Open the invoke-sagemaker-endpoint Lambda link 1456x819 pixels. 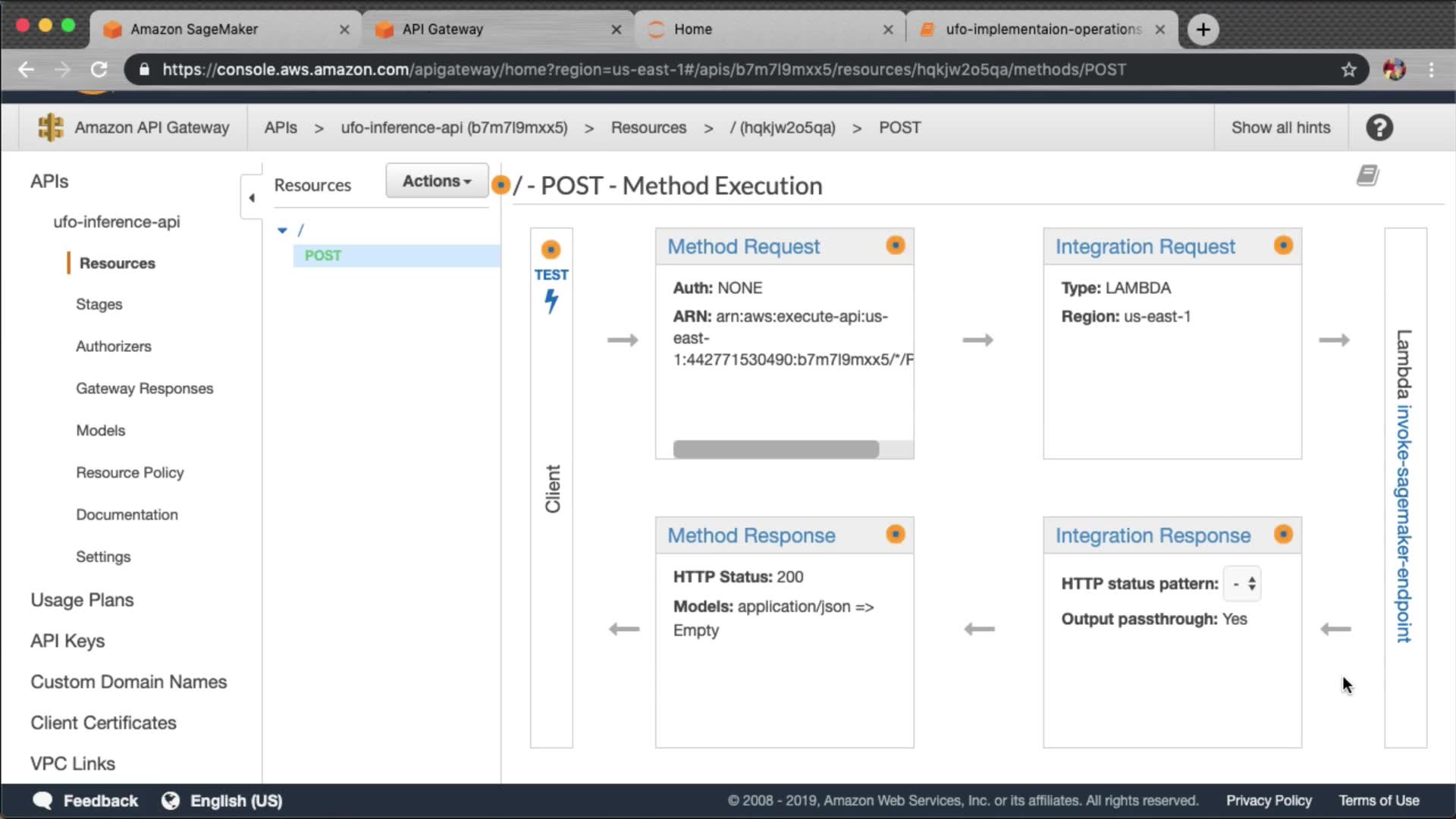pos(1404,523)
